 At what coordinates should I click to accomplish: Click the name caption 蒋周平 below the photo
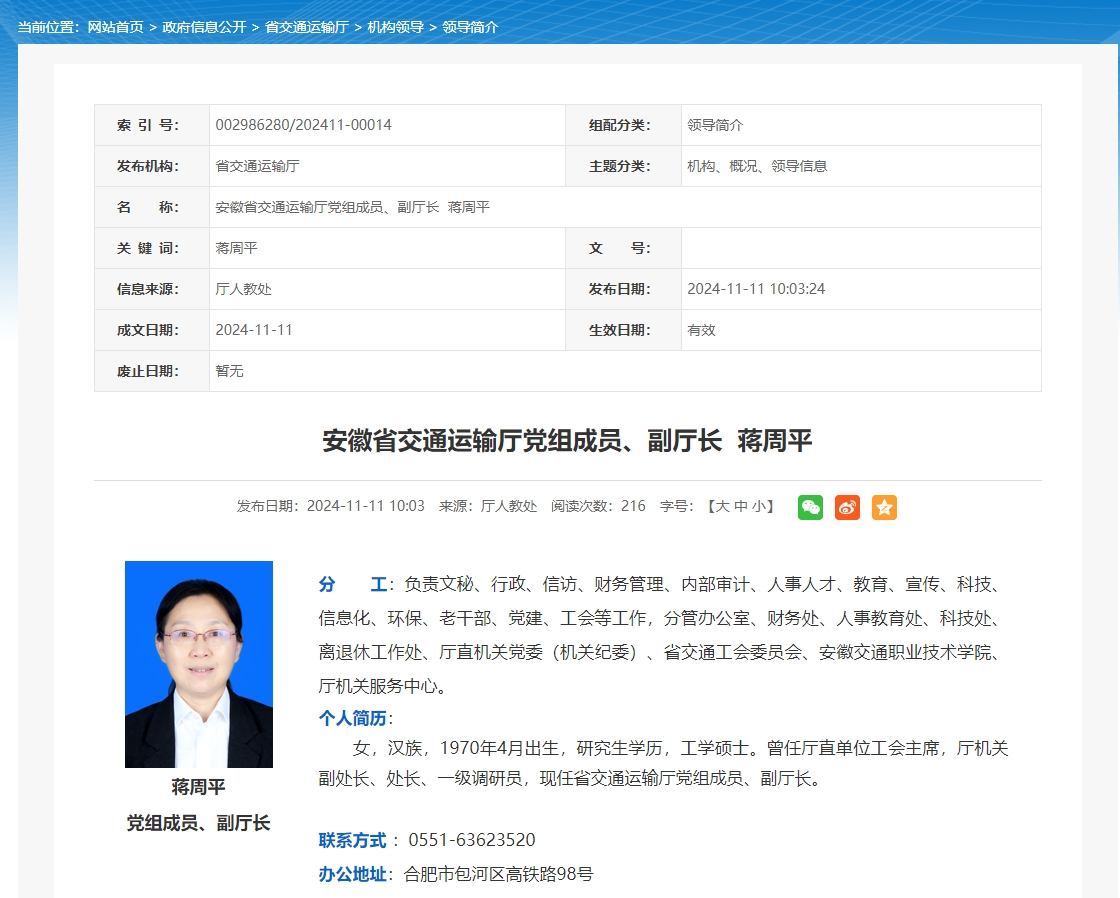[199, 787]
